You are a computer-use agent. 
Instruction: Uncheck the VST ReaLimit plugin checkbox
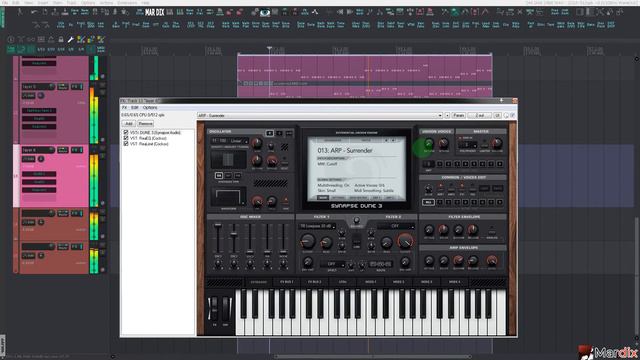(x=126, y=144)
